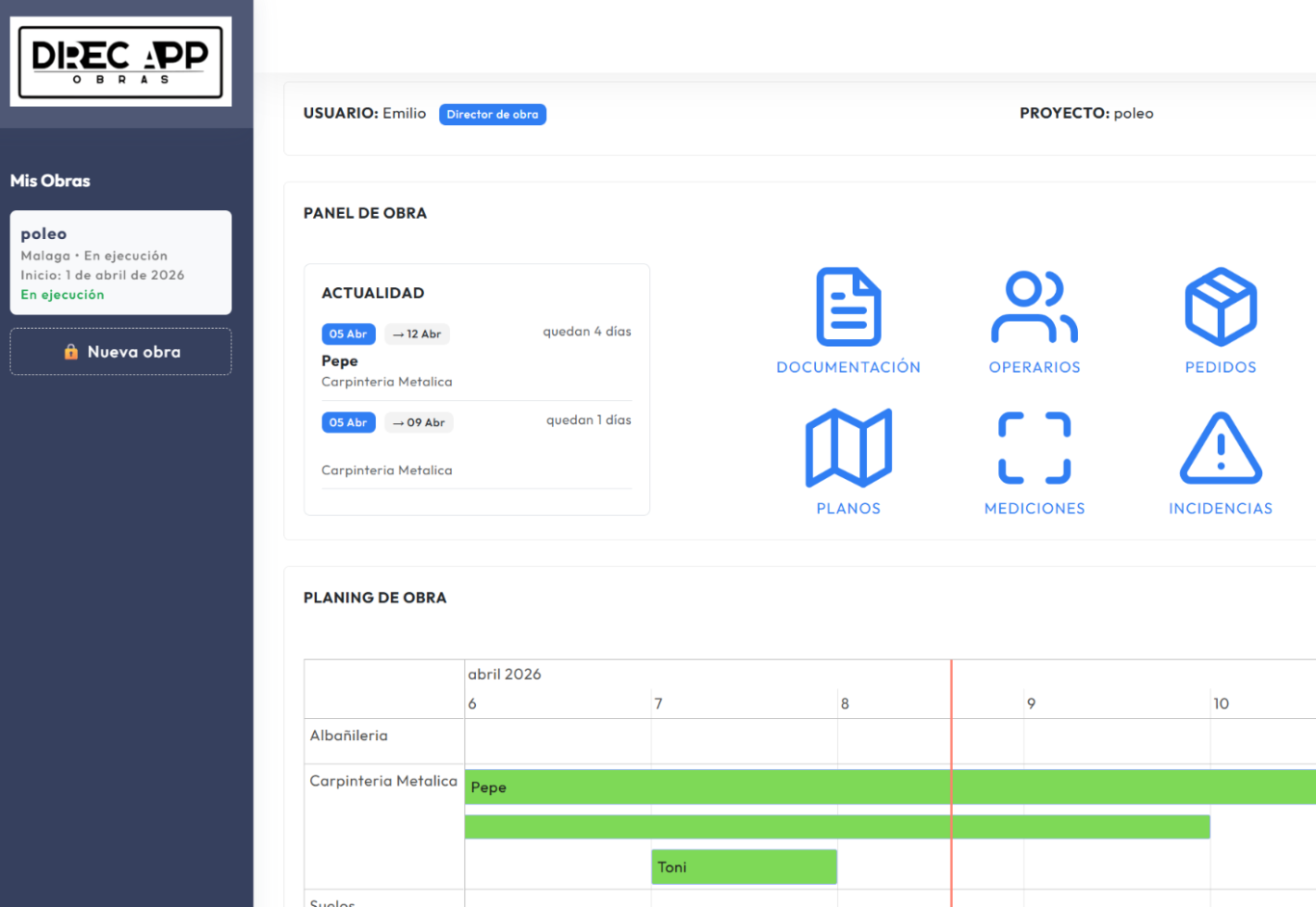Open the Incidencias warning triangle icon

coord(1220,448)
